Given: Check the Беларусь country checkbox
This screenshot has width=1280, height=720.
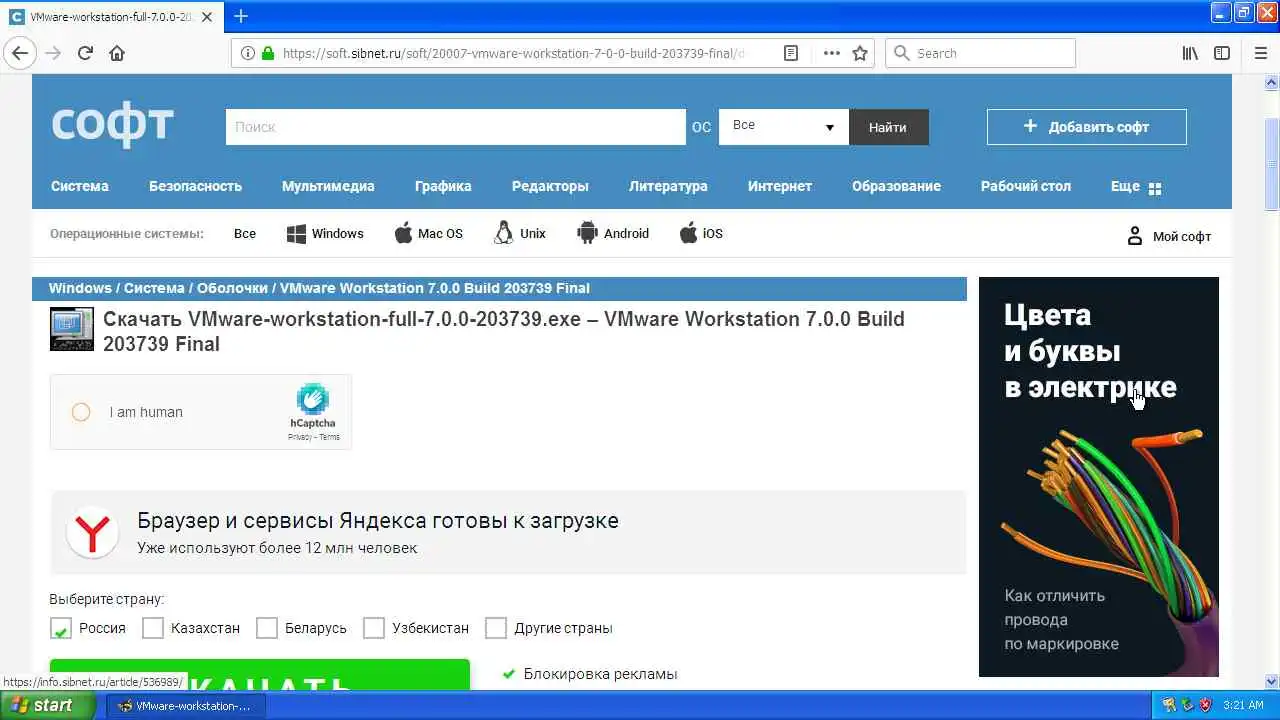Looking at the screenshot, I should [267, 628].
